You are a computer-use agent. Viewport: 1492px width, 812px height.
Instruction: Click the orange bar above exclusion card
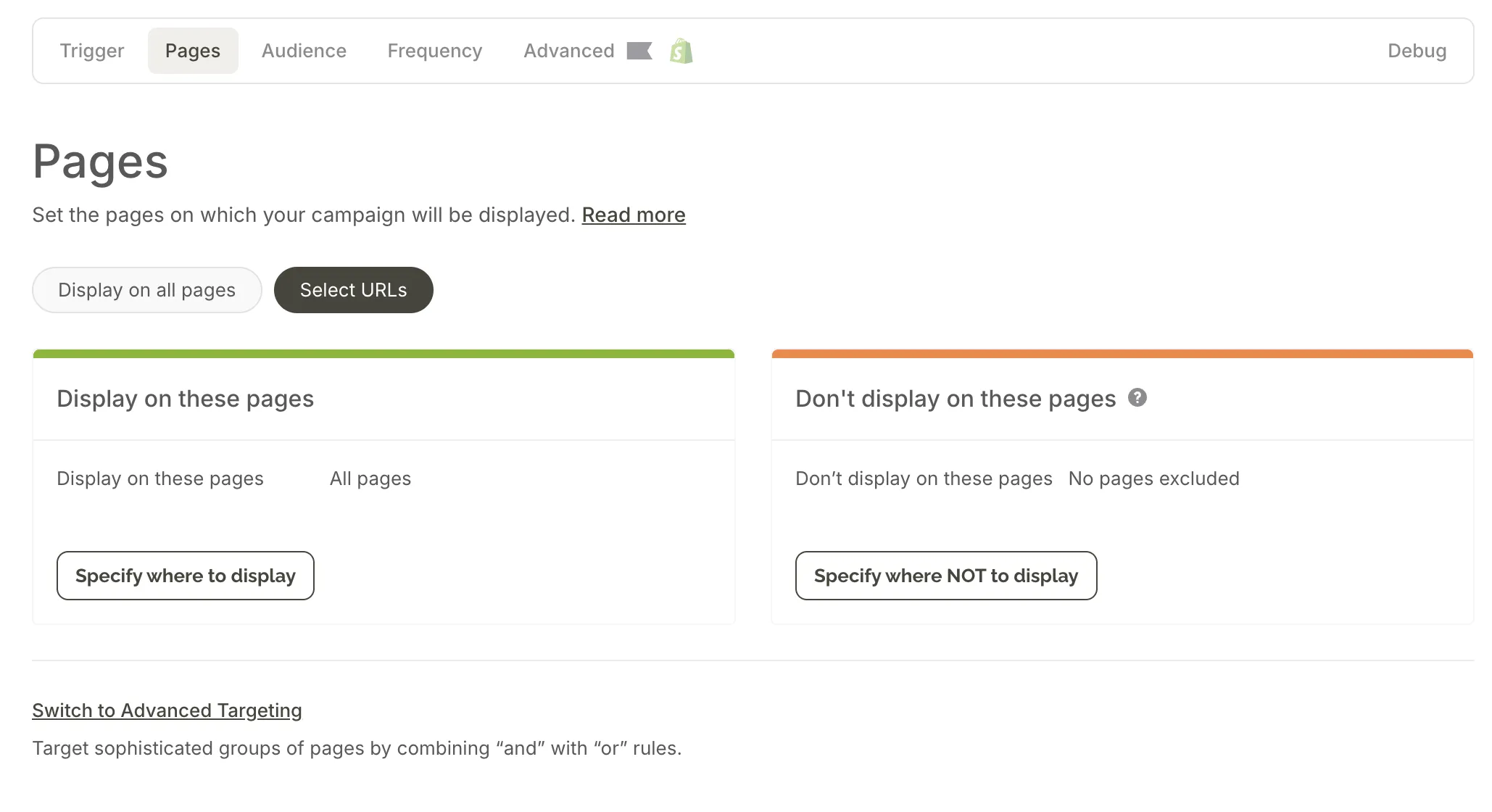click(1122, 354)
